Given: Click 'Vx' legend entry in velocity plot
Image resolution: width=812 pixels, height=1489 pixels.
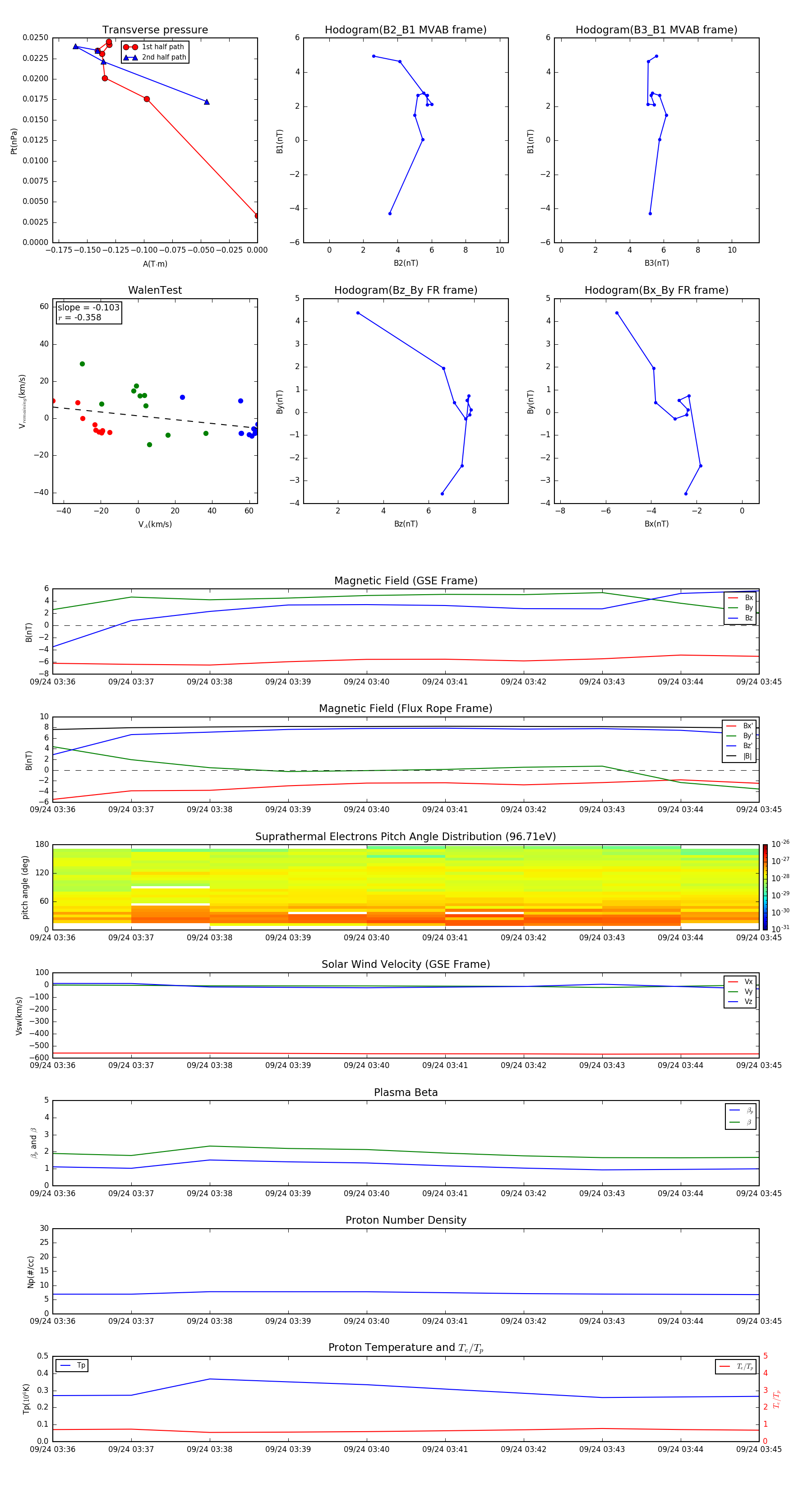Looking at the screenshot, I should (740, 981).
